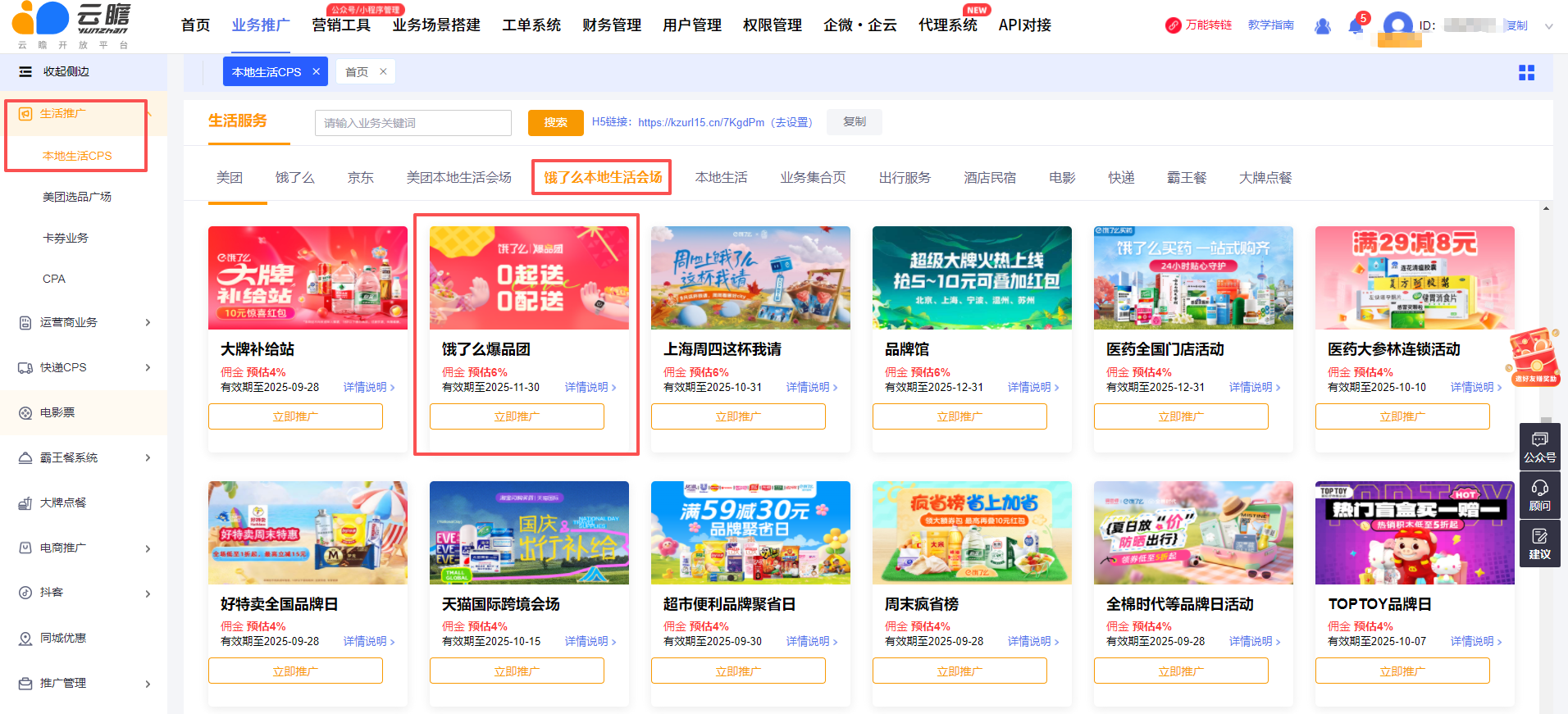The width and height of the screenshot is (1568, 714).
Task: Click the user contacts icon in header
Action: pyautogui.click(x=1322, y=26)
